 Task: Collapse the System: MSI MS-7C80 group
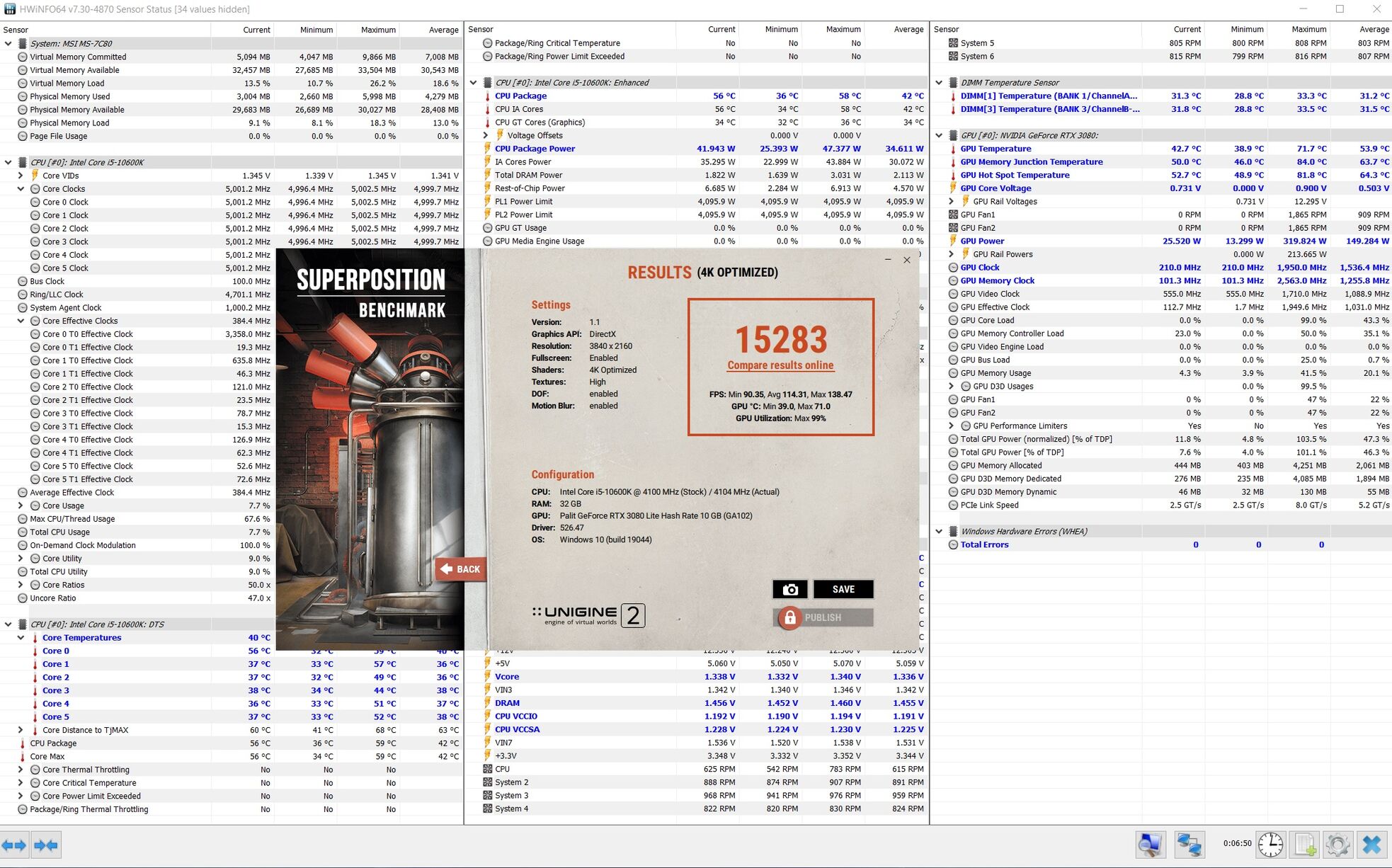click(x=8, y=44)
